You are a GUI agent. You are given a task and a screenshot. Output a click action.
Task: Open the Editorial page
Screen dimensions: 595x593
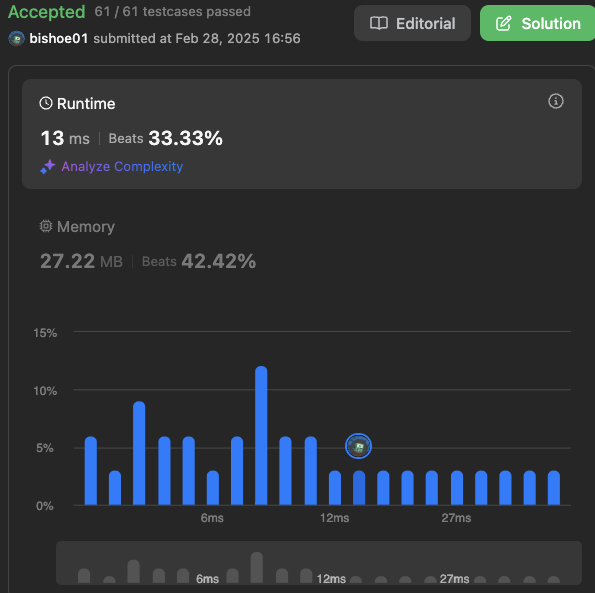[412, 24]
